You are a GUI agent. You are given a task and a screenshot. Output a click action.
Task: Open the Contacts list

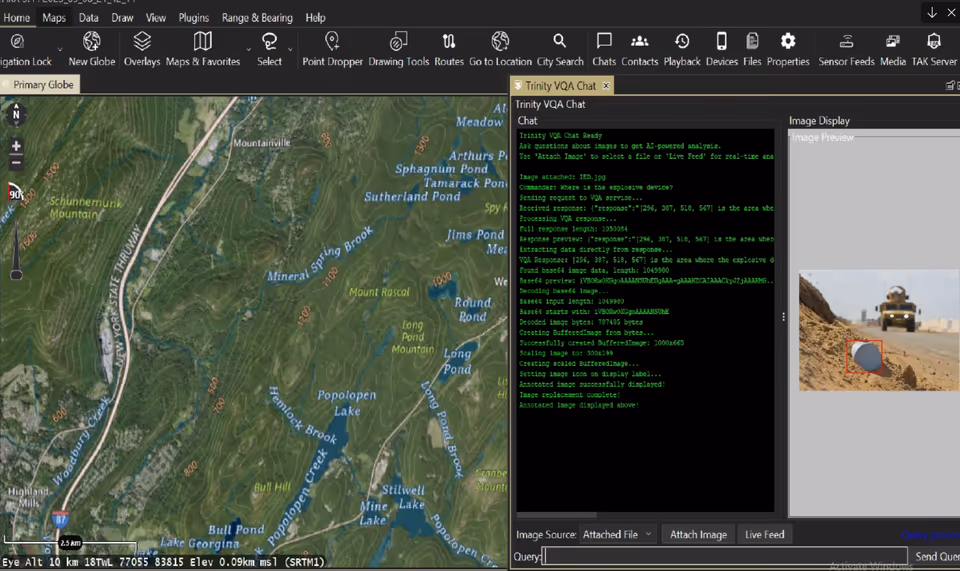[639, 49]
